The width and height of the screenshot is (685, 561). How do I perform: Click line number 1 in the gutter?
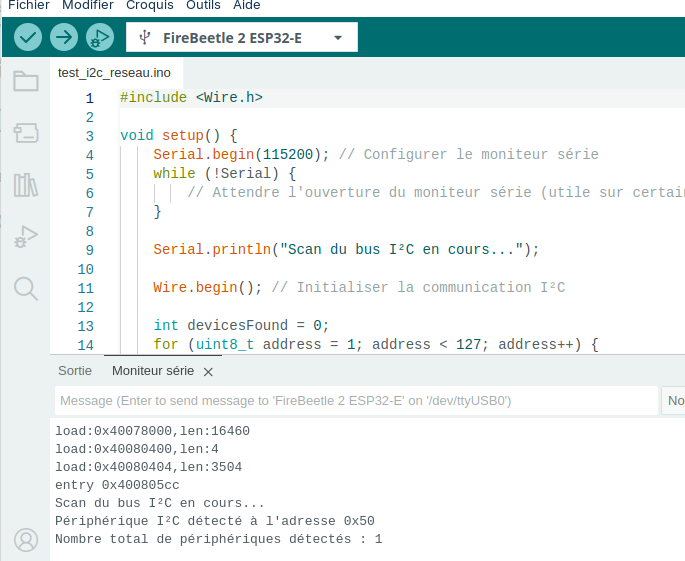90,98
